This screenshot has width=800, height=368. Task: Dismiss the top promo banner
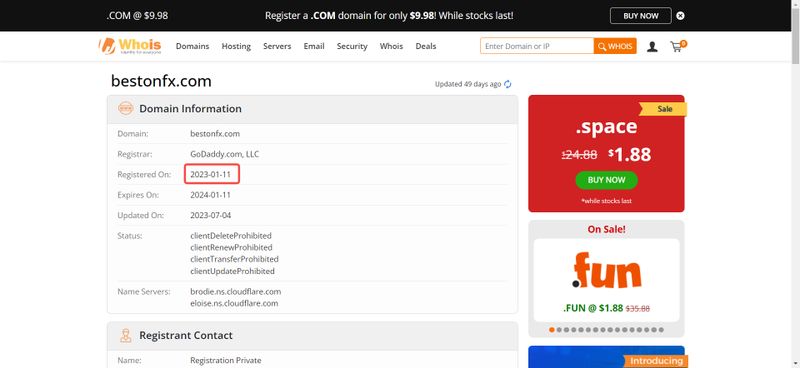[x=680, y=16]
